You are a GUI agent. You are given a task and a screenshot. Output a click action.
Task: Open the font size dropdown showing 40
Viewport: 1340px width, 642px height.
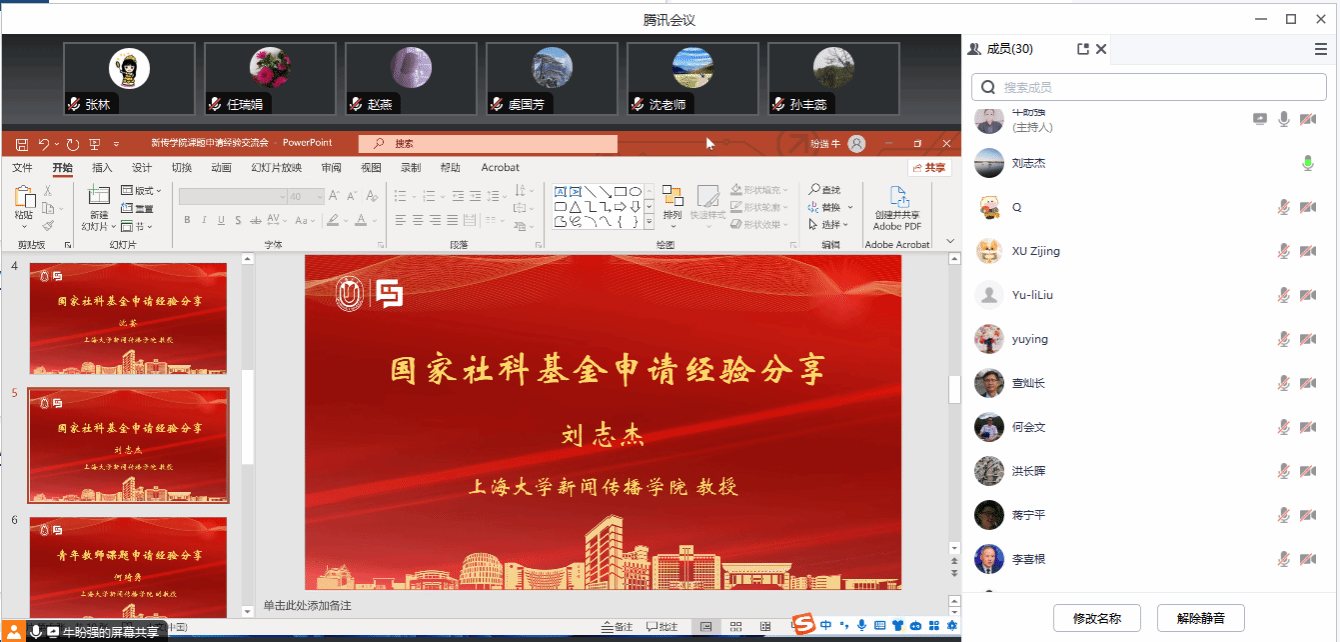321,197
